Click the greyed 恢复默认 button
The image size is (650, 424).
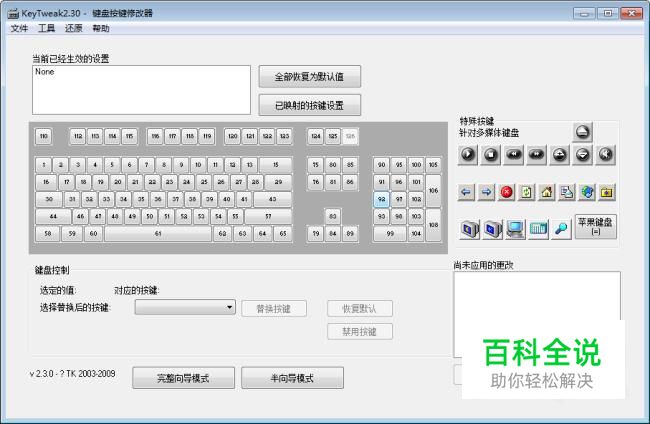tap(359, 309)
